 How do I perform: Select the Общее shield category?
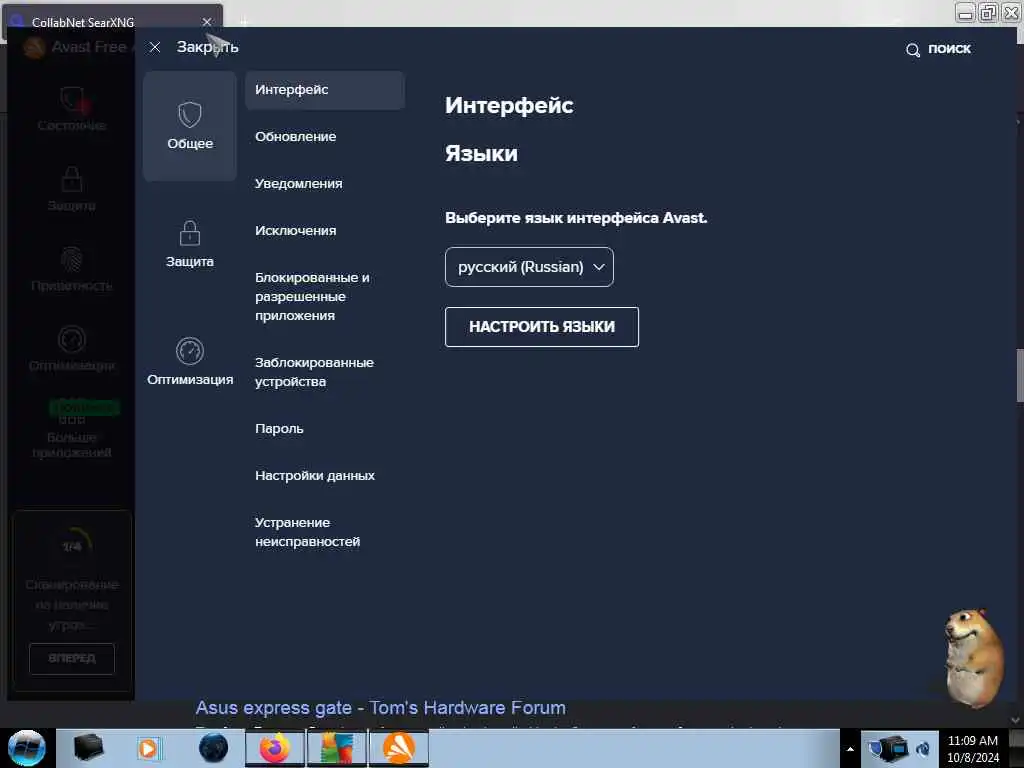(190, 125)
